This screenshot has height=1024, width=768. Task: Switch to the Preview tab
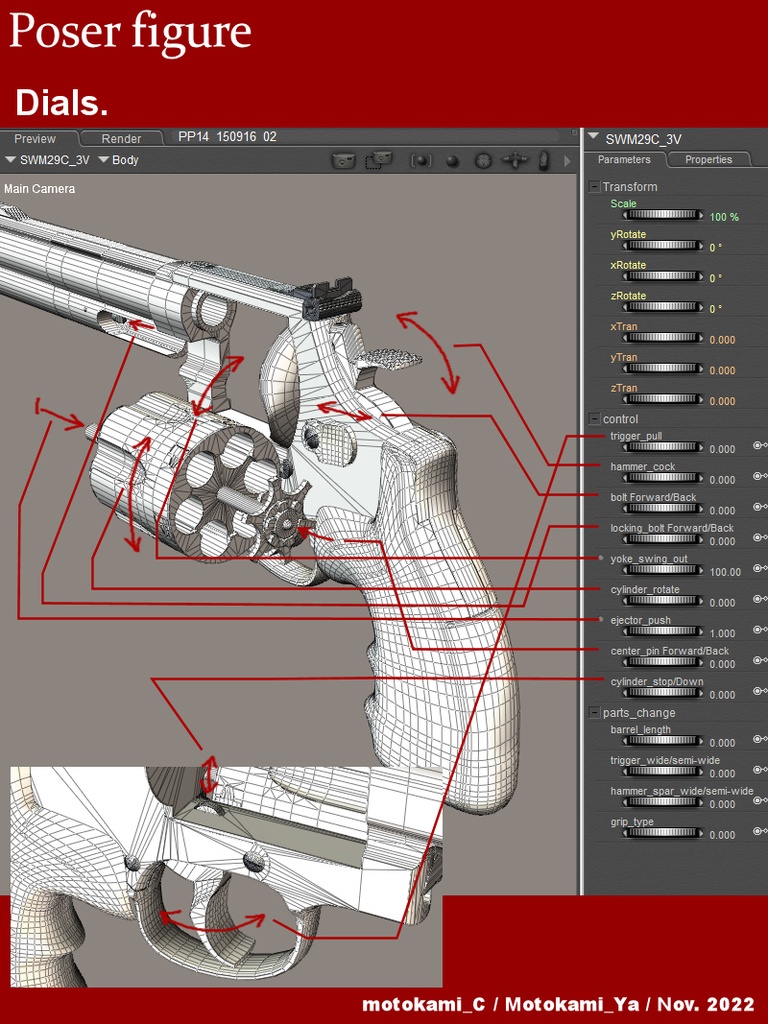[37, 138]
